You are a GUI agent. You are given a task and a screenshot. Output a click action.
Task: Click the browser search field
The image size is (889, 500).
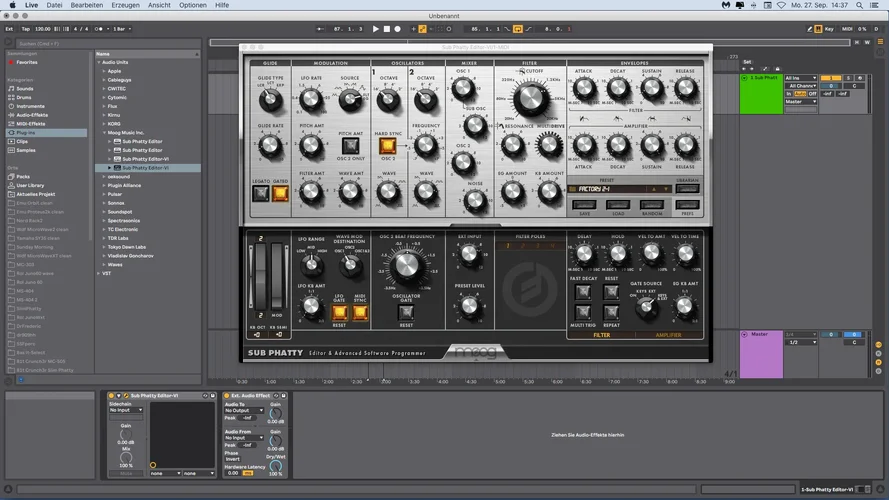(x=45, y=44)
